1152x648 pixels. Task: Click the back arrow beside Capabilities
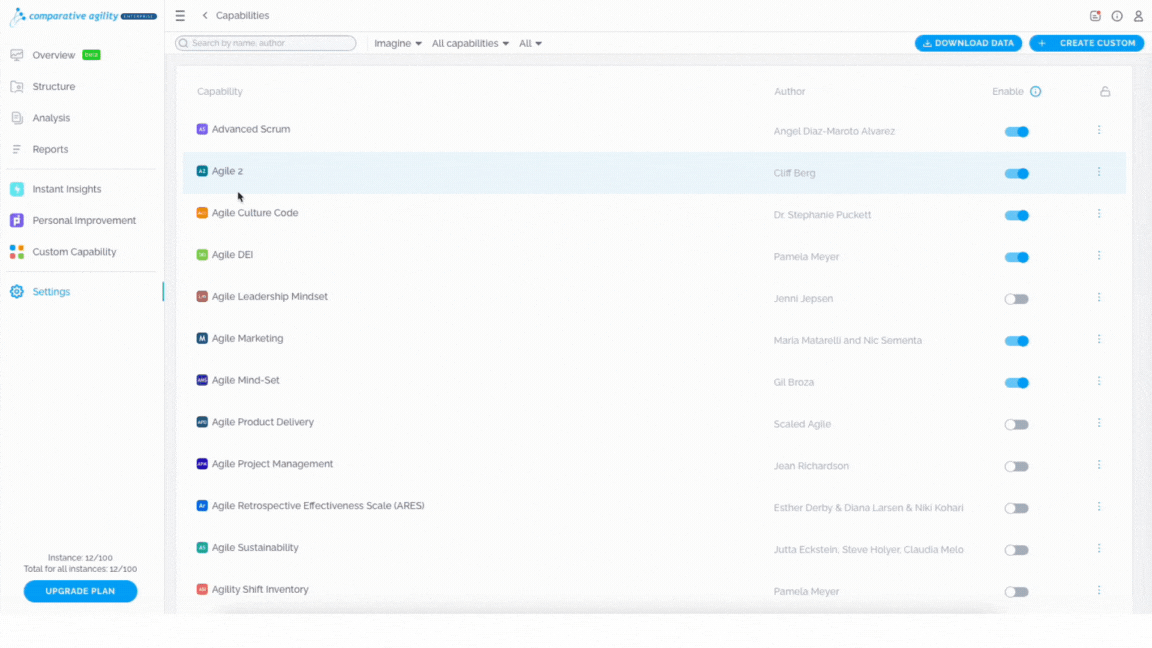[x=205, y=15]
